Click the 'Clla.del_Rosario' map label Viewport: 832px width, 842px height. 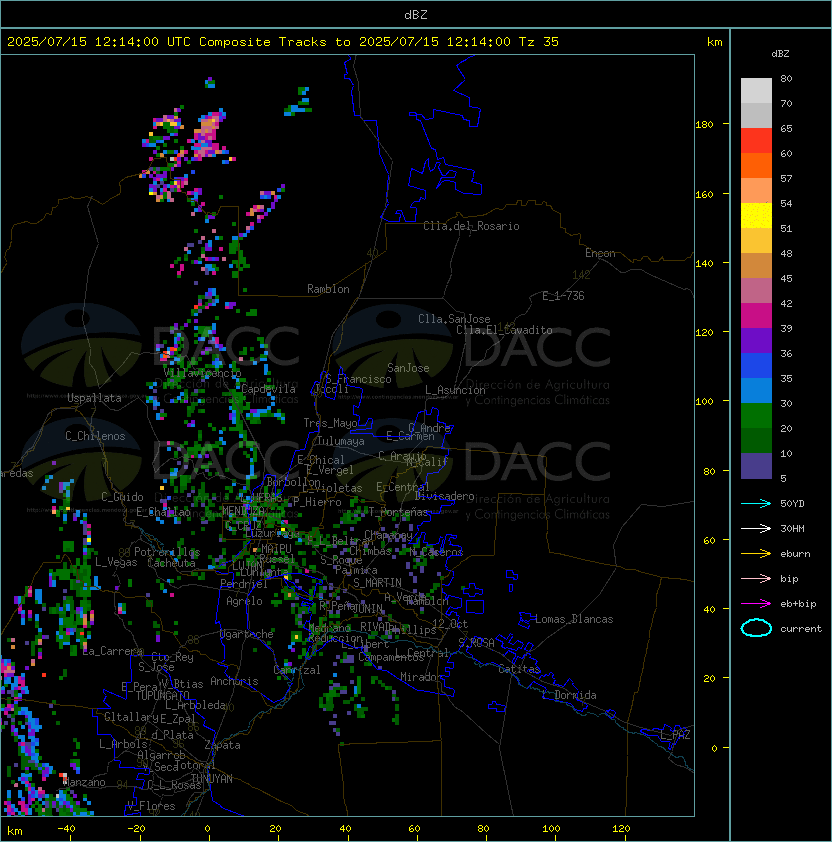471,226
